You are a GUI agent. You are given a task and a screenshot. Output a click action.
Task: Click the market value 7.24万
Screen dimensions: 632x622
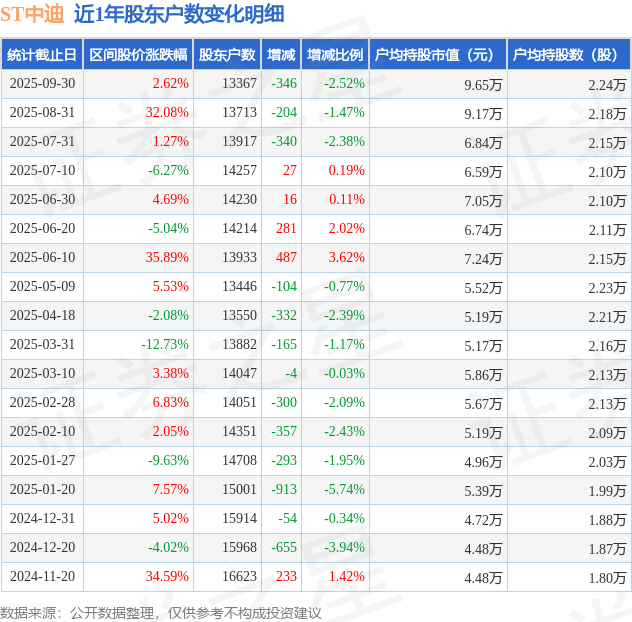point(483,259)
